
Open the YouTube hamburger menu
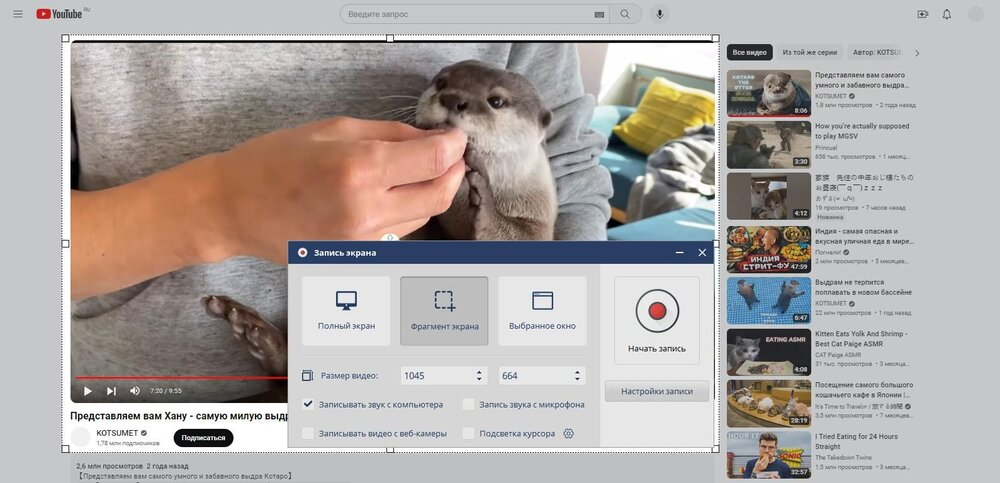pyautogui.click(x=18, y=14)
